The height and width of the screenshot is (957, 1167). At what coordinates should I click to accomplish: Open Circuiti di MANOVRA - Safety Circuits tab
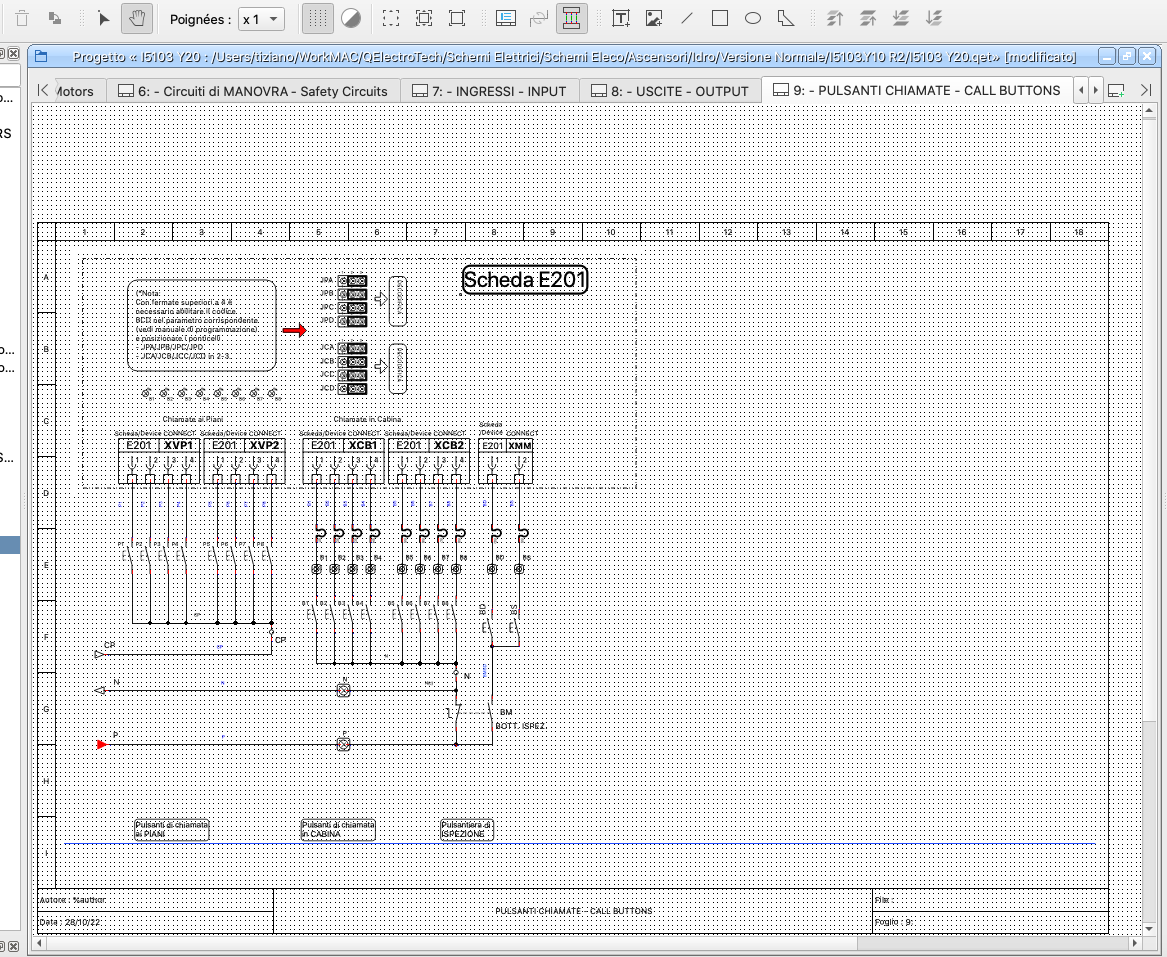[251, 91]
